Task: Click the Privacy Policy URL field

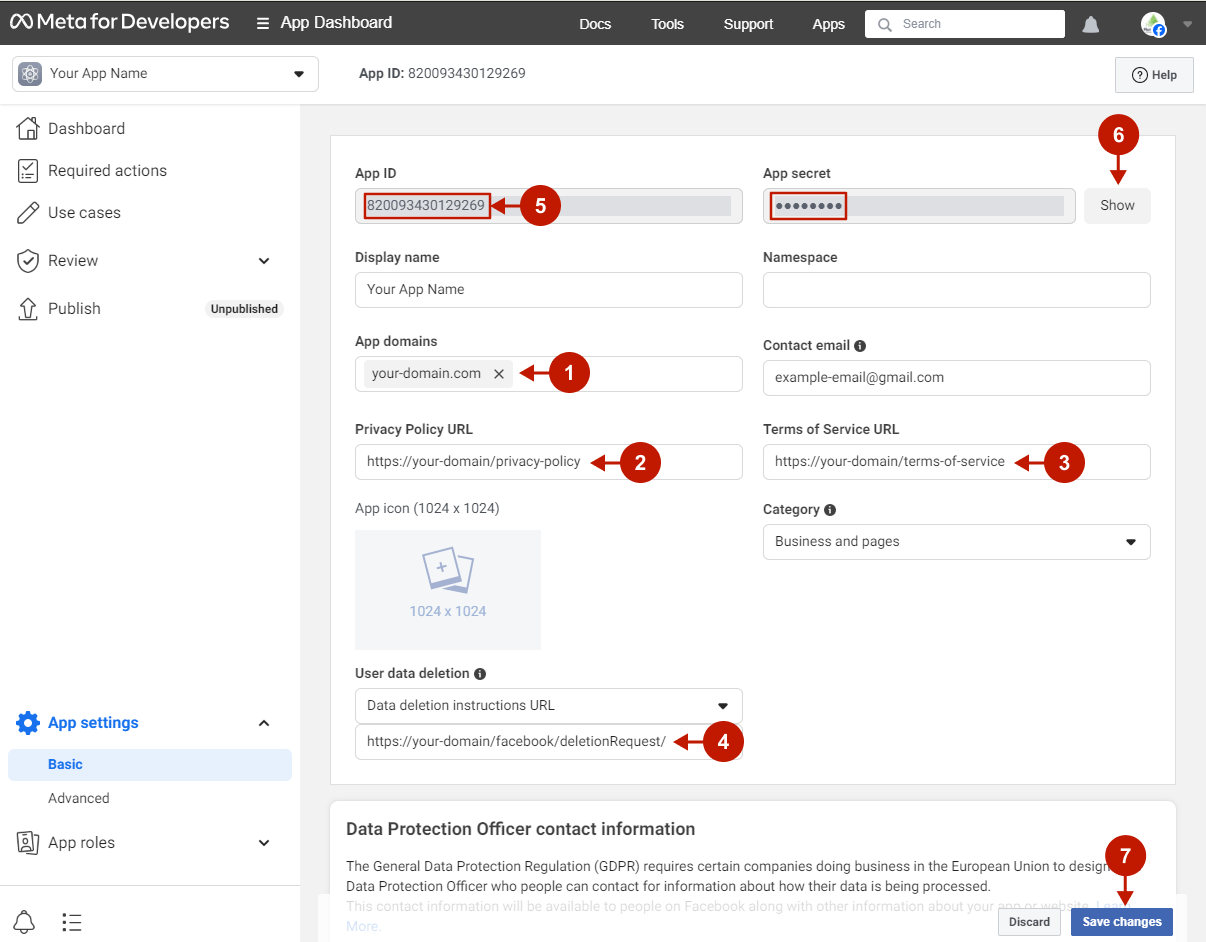Action: pyautogui.click(x=549, y=462)
